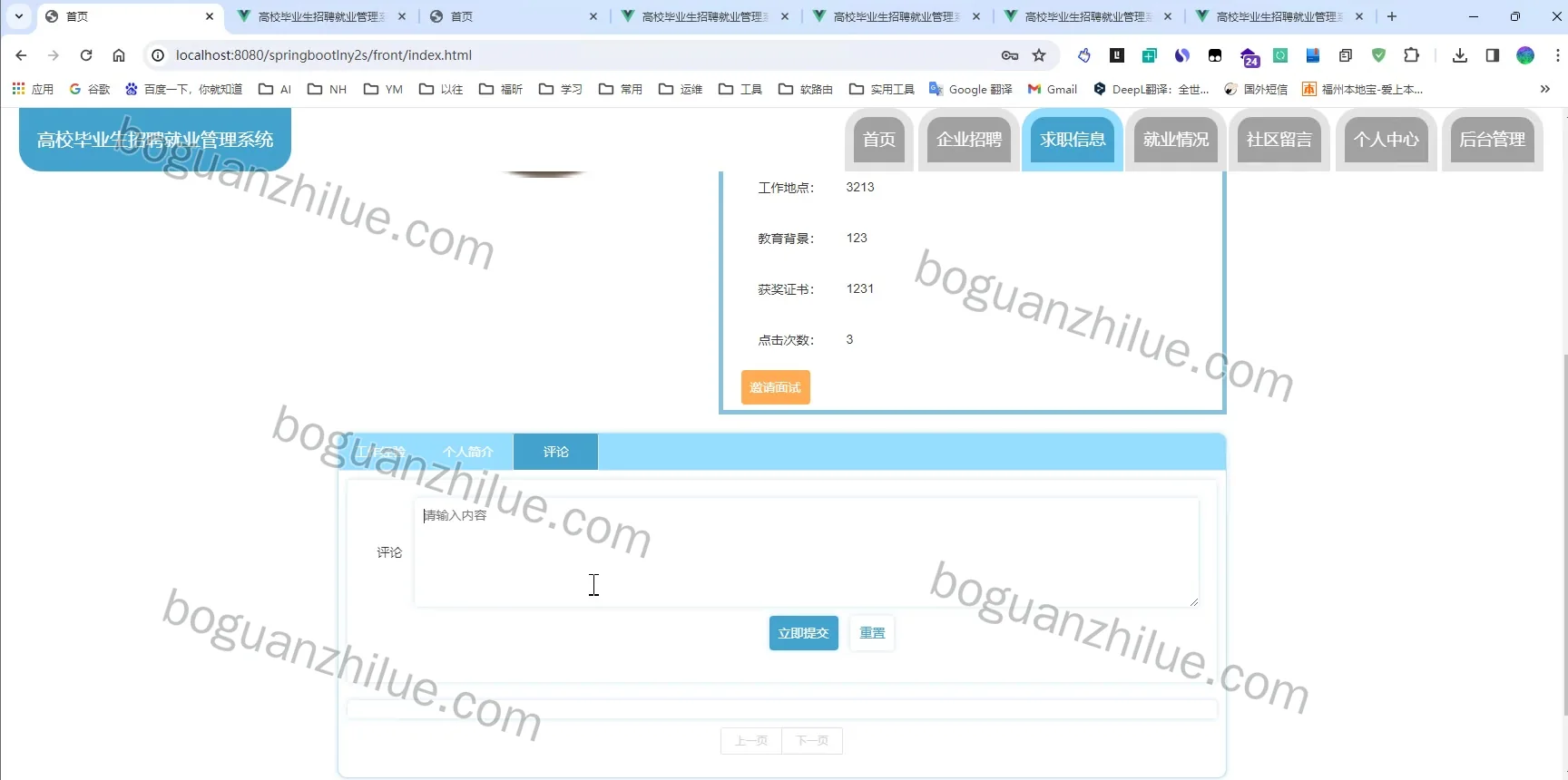Open the 就业情况 navigation item

(x=1176, y=140)
